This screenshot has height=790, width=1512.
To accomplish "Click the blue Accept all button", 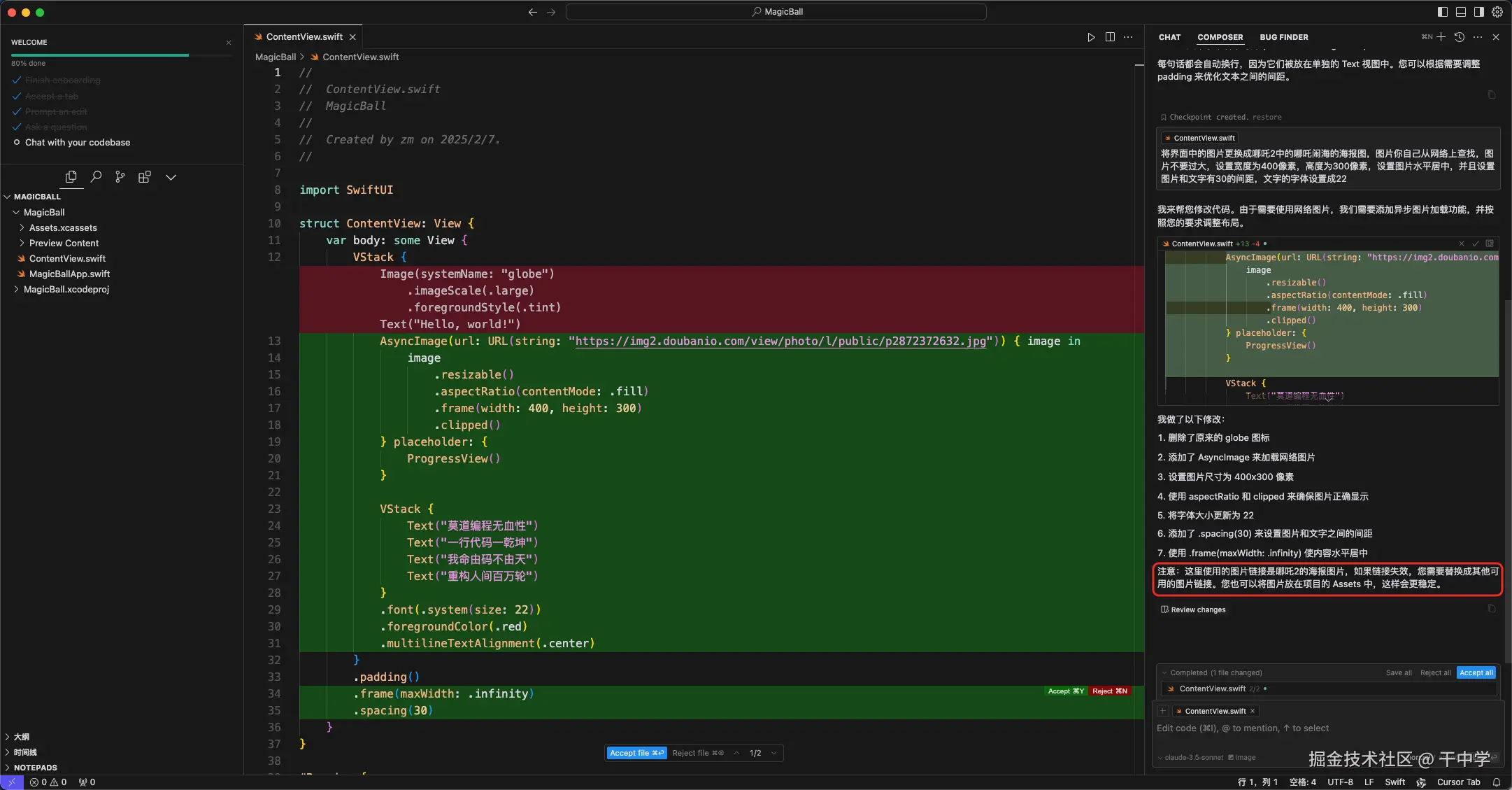I will coord(1476,672).
